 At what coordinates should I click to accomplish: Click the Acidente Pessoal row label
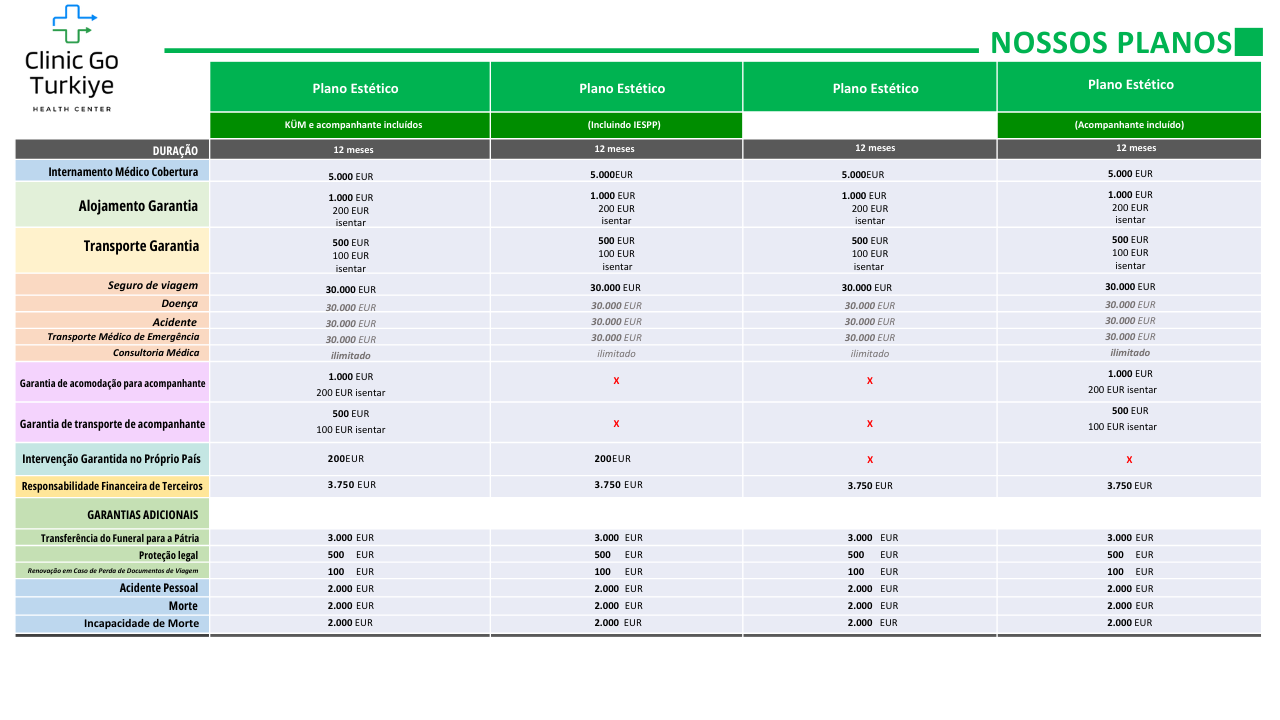pyautogui.click(x=158, y=588)
